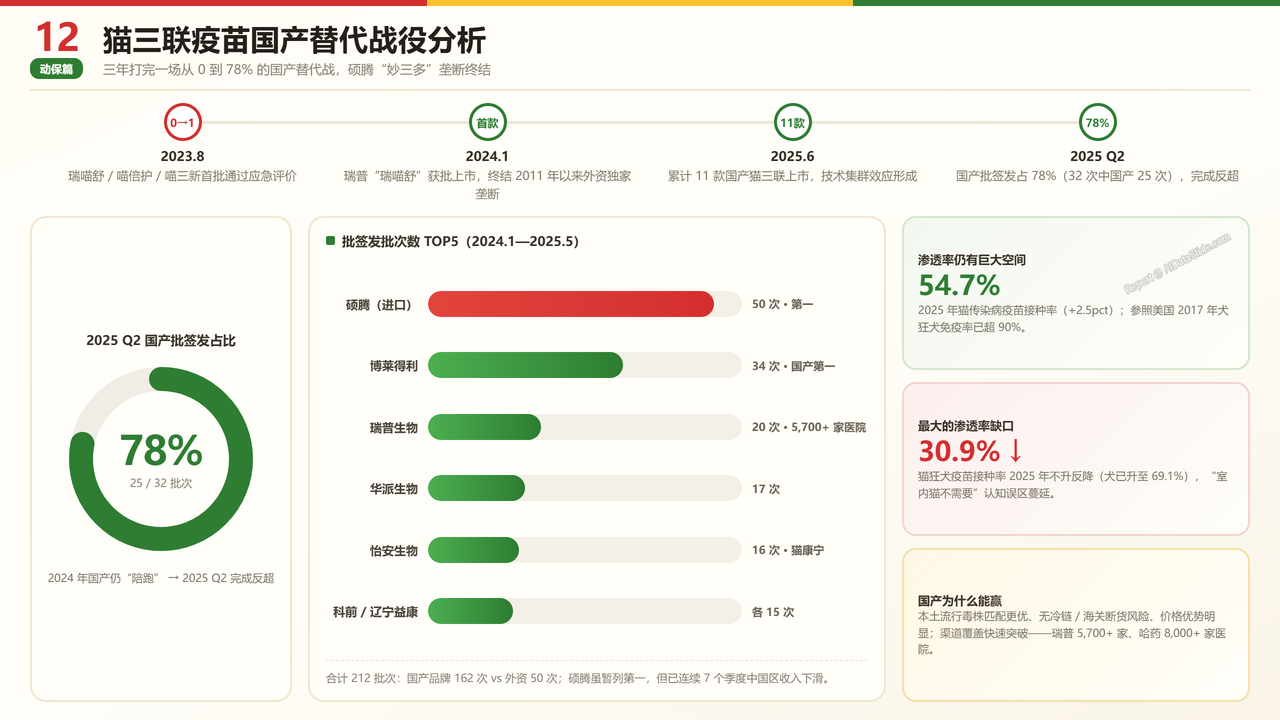Viewport: 1280px width, 720px height.
Task: Click the chart heading 批签发批次数 TOP5
Action: coord(460,241)
